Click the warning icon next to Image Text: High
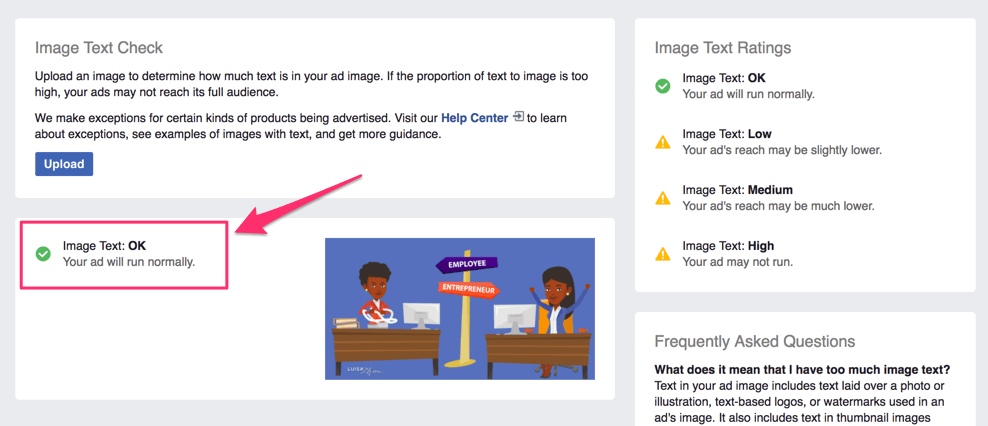 tap(662, 254)
